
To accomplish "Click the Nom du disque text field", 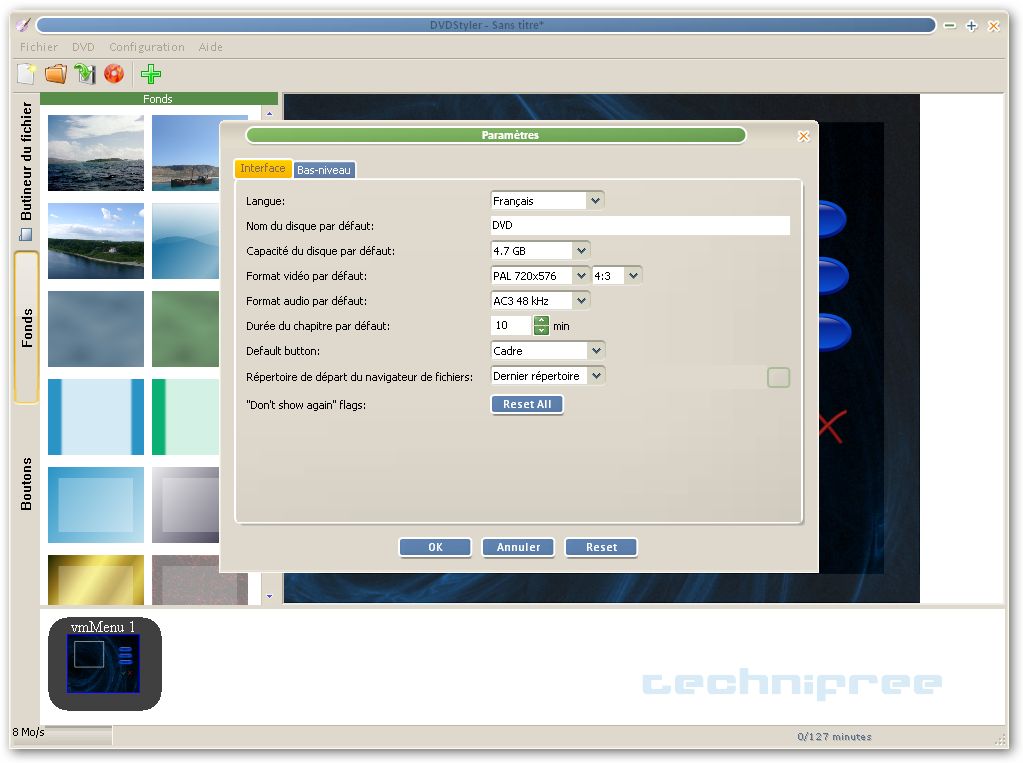I will [x=640, y=226].
